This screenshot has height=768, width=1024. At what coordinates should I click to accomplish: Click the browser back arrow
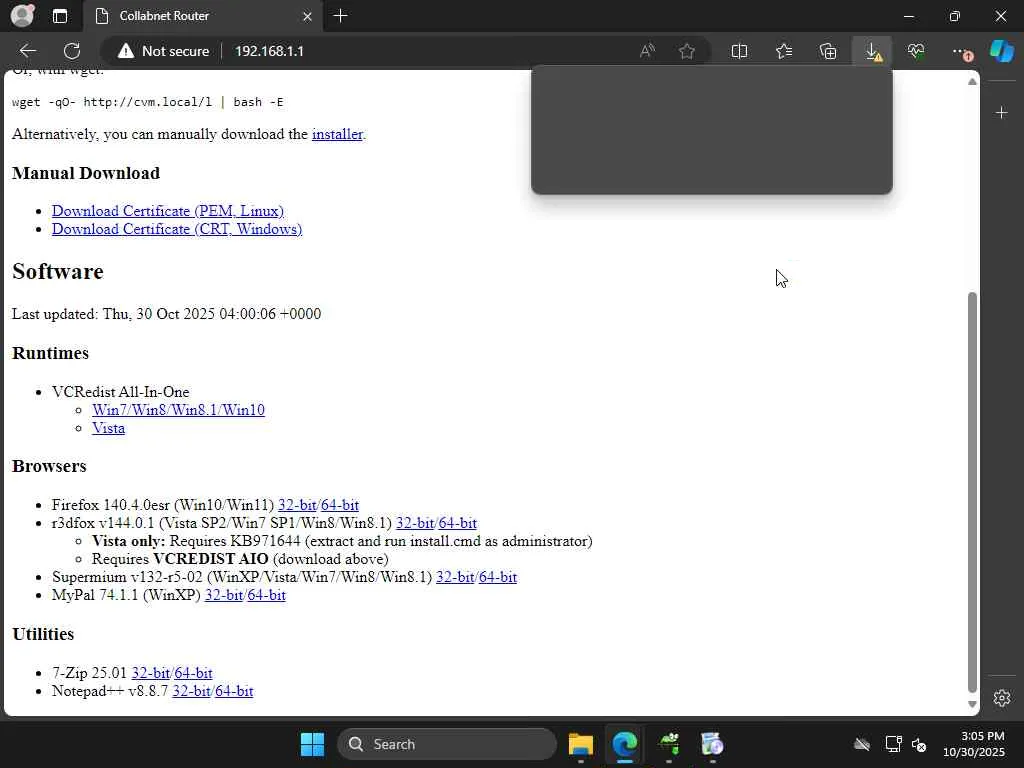tap(27, 51)
